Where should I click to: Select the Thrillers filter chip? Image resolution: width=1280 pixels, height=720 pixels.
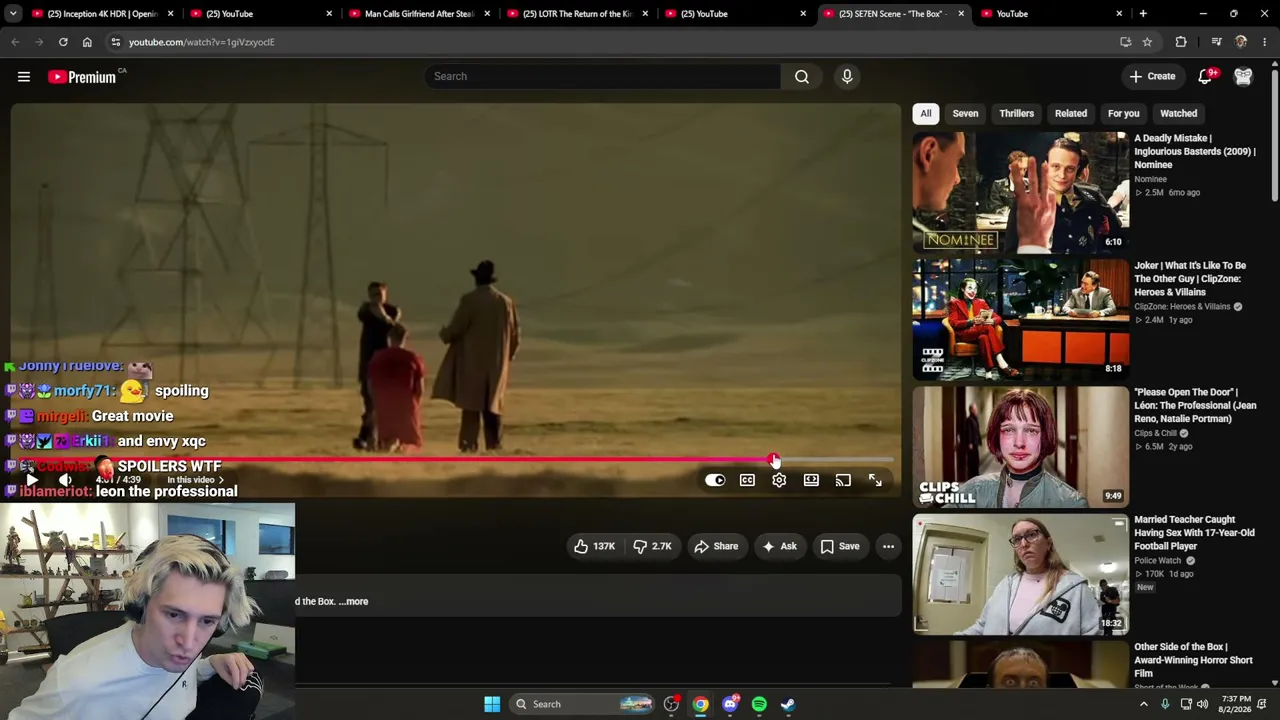point(1016,113)
